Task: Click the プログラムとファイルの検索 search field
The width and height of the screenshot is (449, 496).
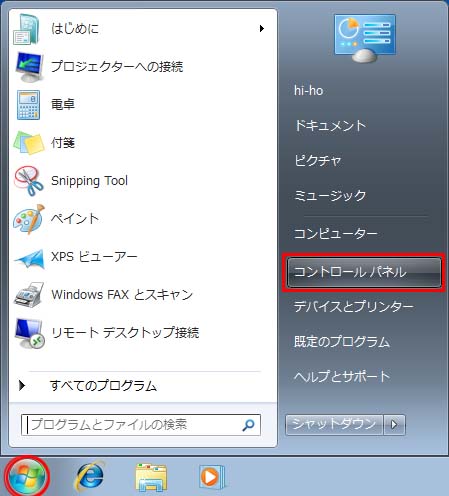Action: 141,425
